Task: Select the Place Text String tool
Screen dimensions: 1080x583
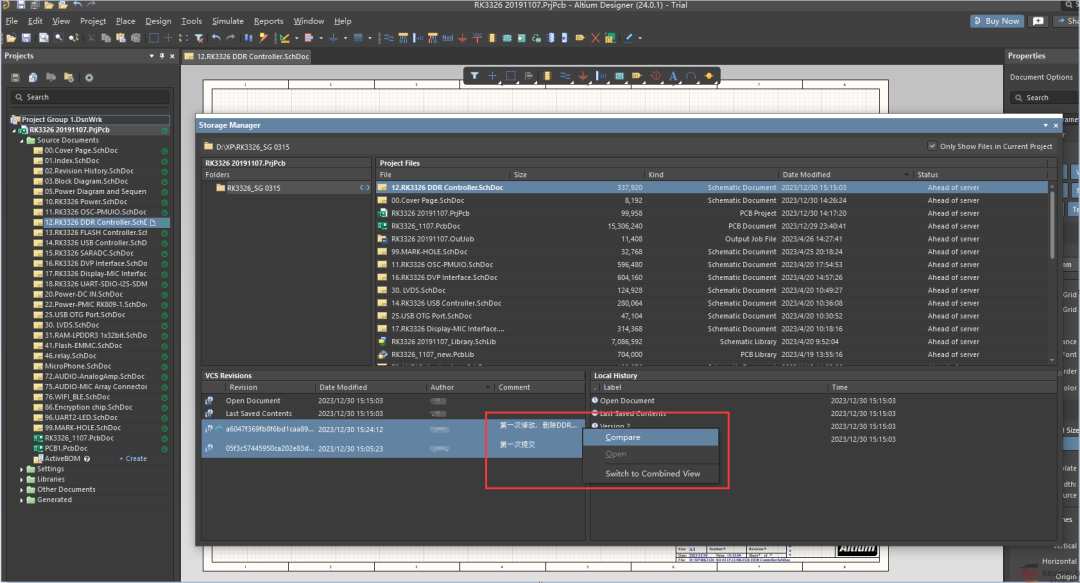Action: pyautogui.click(x=673, y=76)
